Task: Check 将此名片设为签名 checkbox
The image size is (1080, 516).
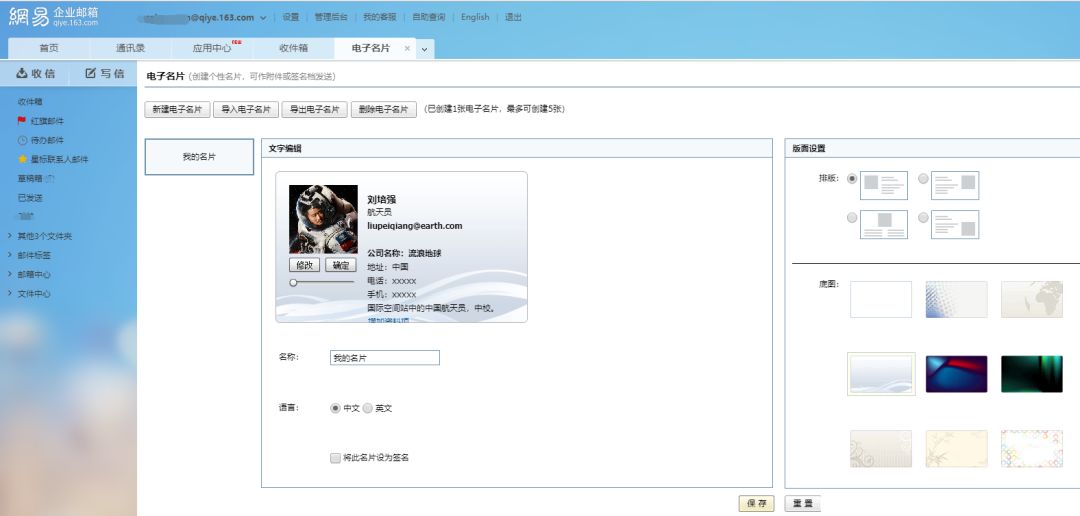Action: point(335,458)
